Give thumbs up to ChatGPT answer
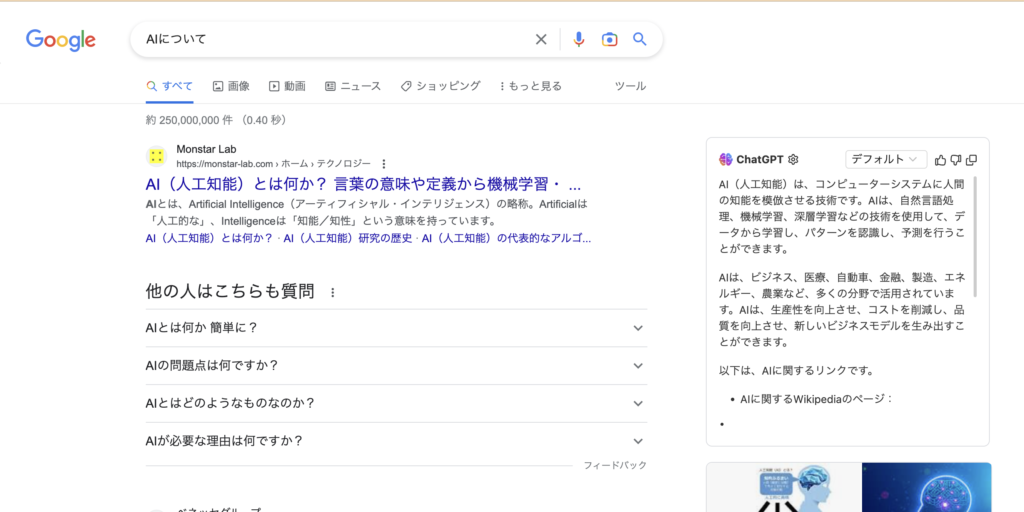1024x512 pixels. 940,159
